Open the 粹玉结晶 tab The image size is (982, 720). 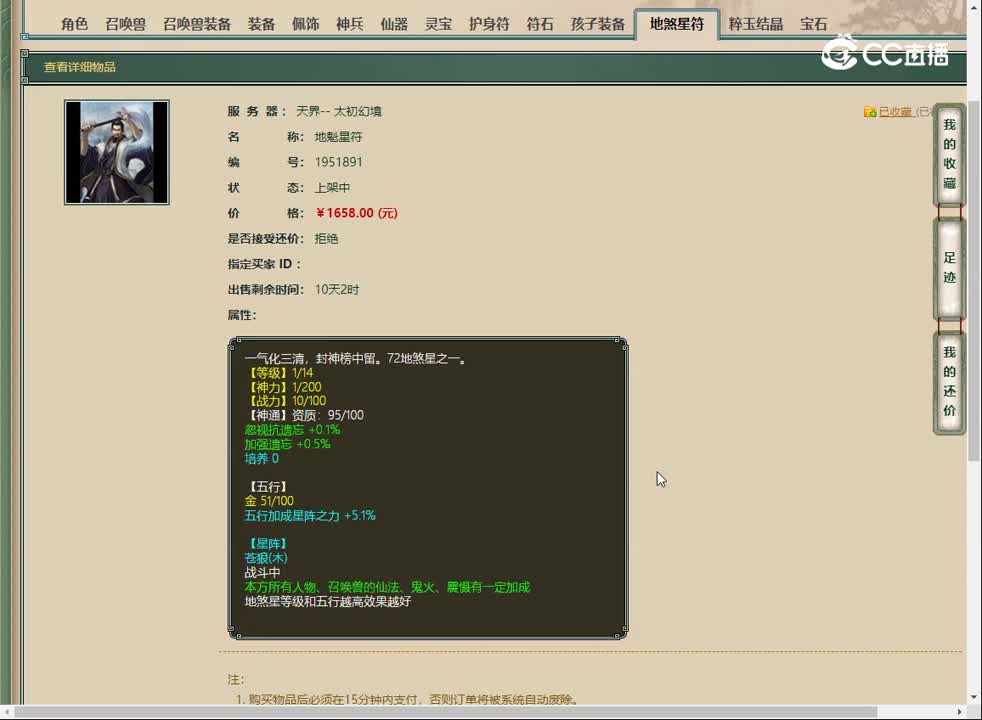point(755,24)
